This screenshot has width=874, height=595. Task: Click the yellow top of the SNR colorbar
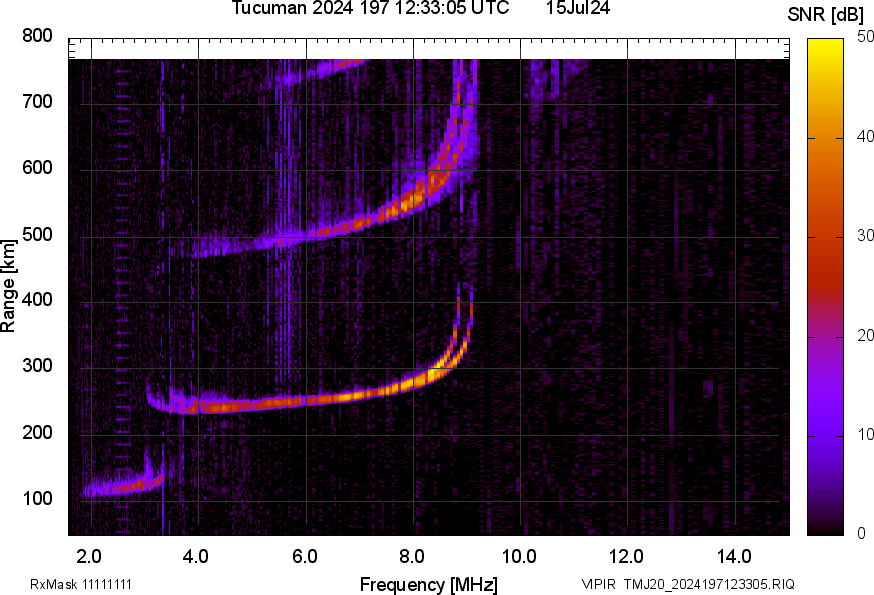point(826,45)
